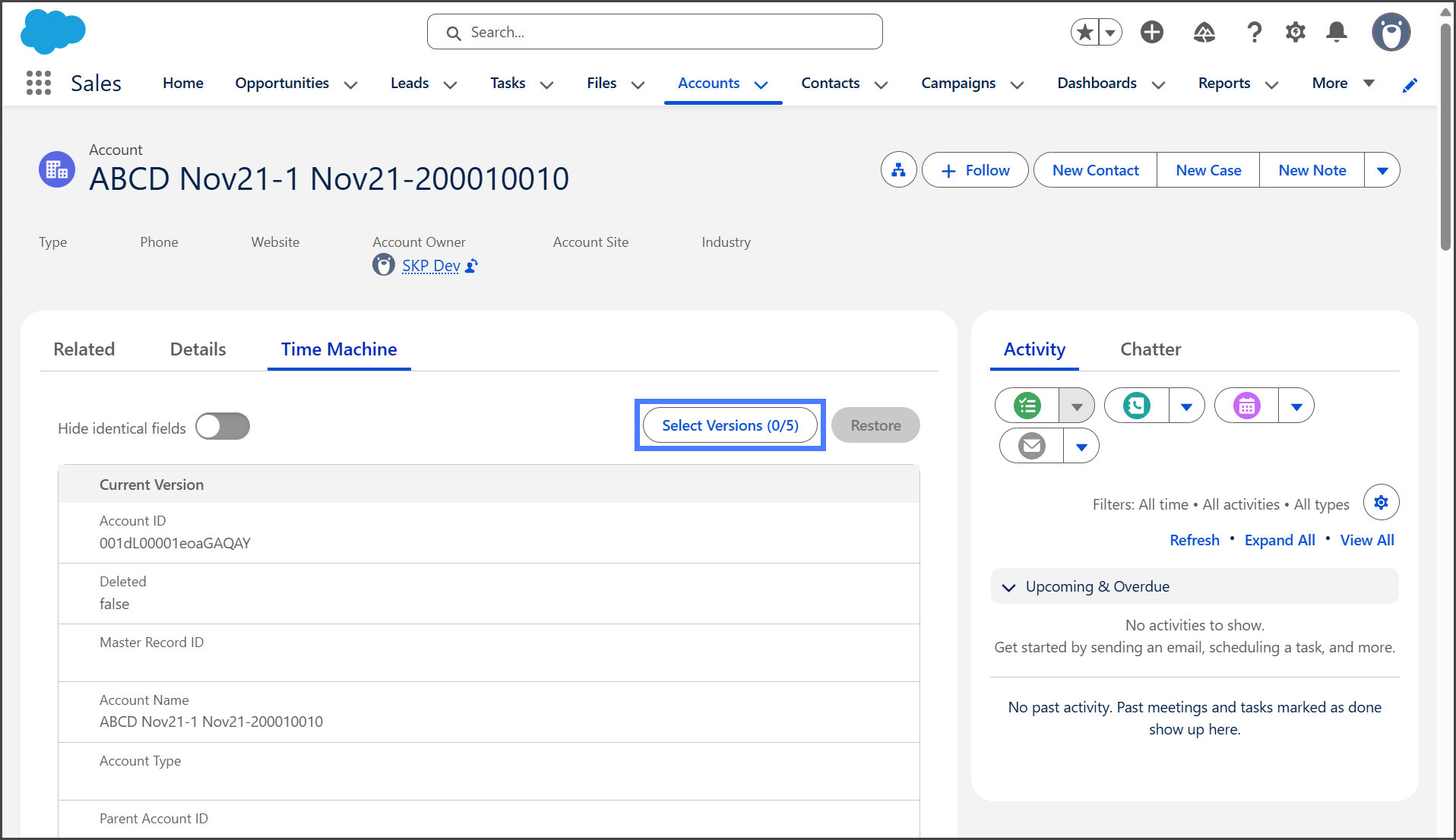The image size is (1456, 840).
Task: Open the notifications bell
Action: [1336, 32]
